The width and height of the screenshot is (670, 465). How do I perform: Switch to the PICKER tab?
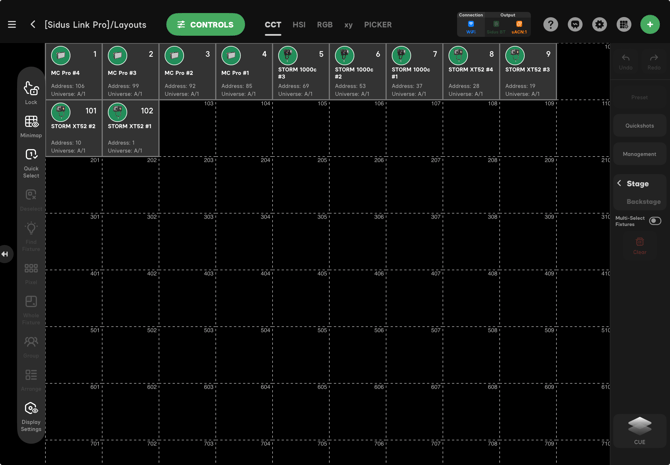378,25
